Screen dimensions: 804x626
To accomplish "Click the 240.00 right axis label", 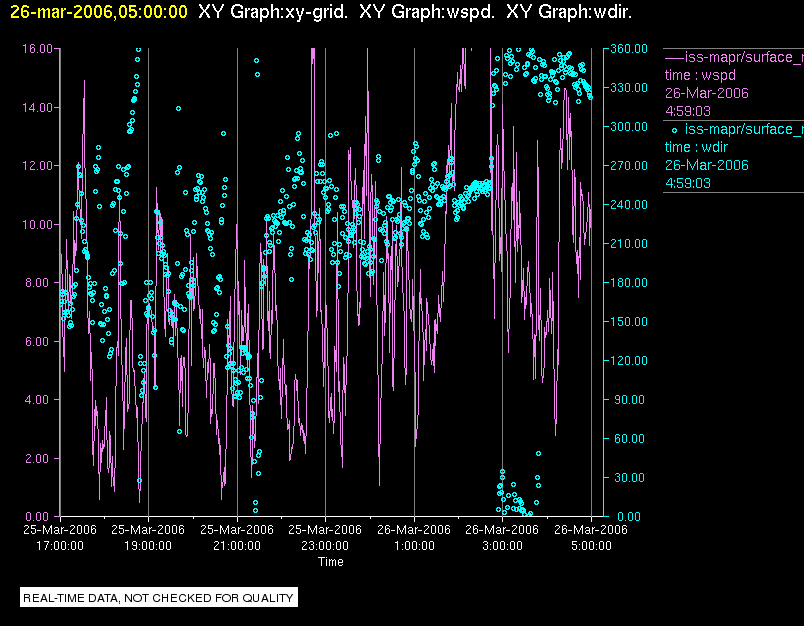I will pos(629,205).
